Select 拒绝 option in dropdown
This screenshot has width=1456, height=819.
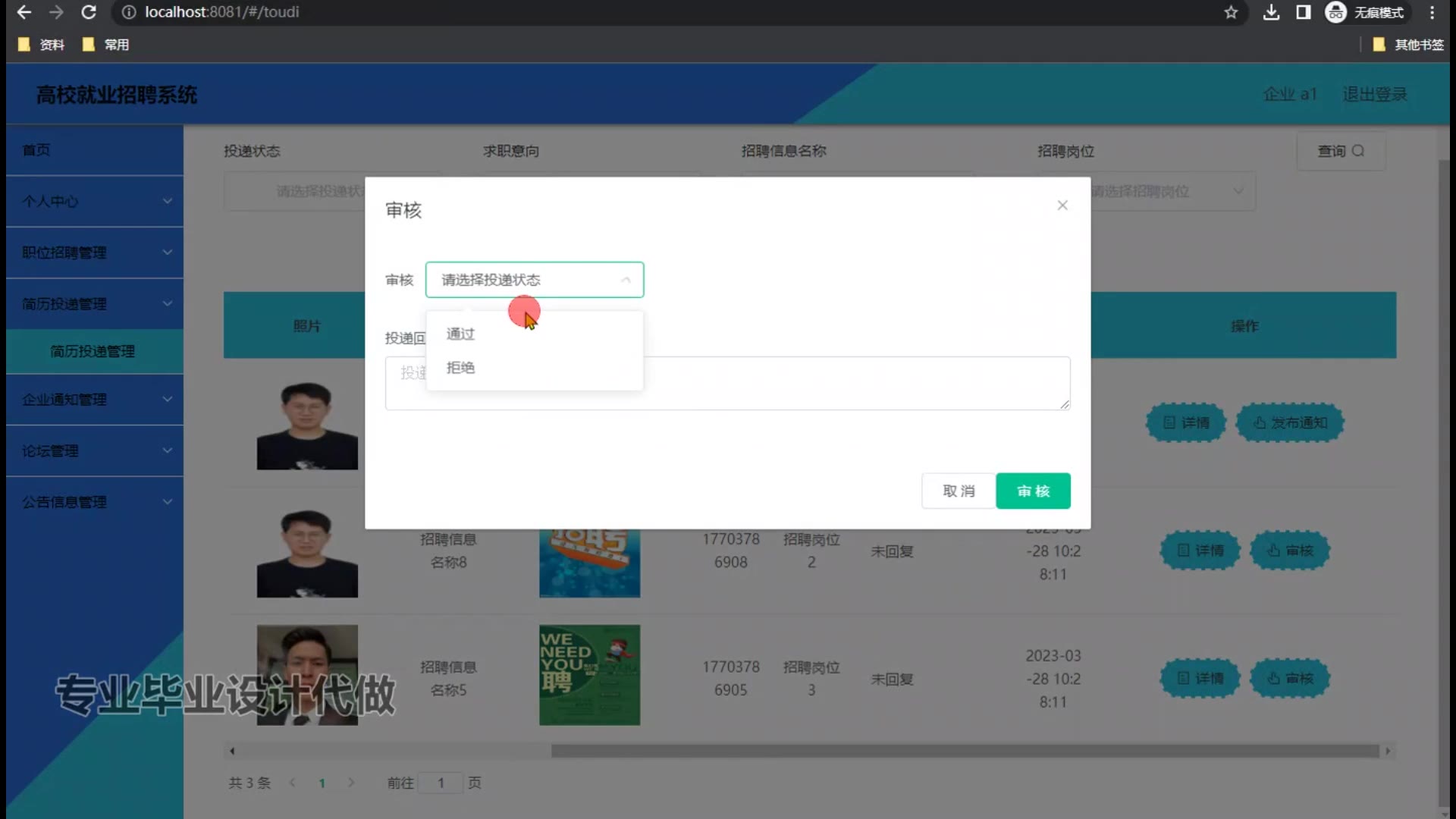[535, 368]
